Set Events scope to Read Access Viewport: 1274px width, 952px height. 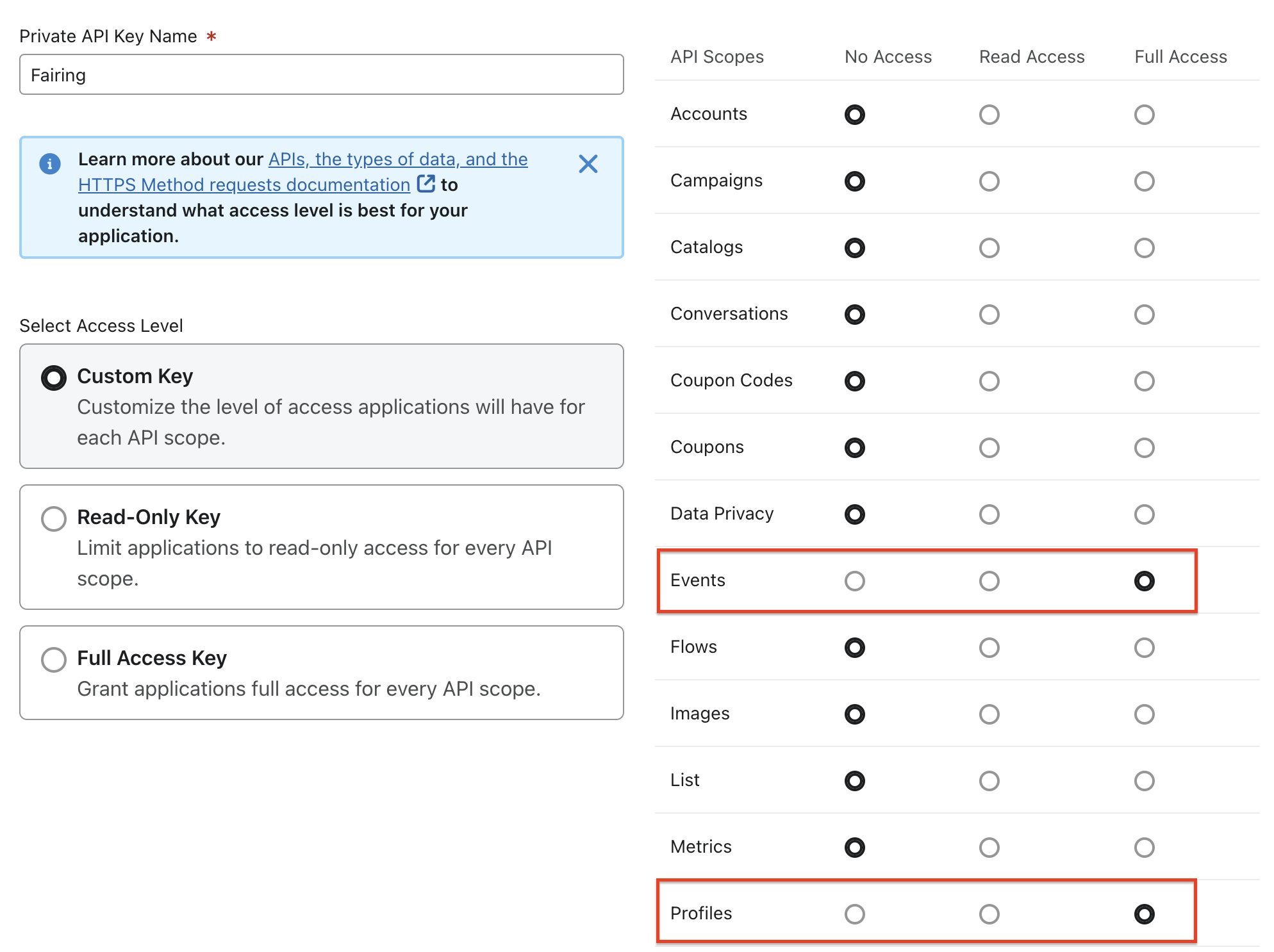pos(989,581)
